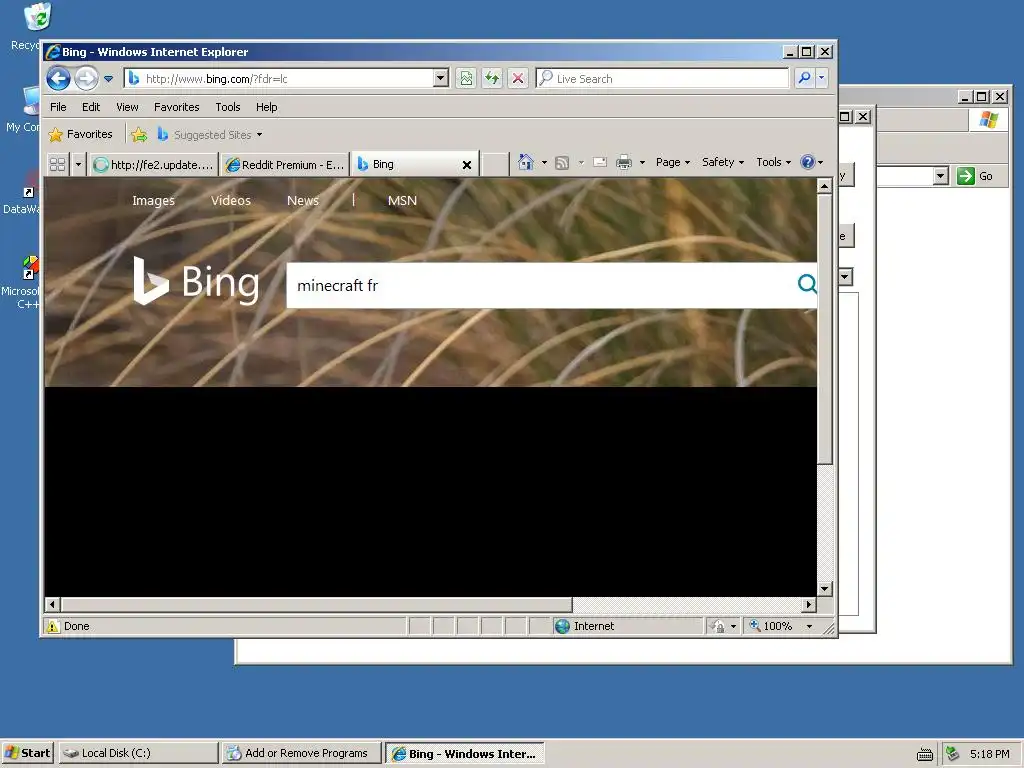The height and width of the screenshot is (768, 1024).
Task: Toggle the Compatibility View icon
Action: click(x=466, y=79)
